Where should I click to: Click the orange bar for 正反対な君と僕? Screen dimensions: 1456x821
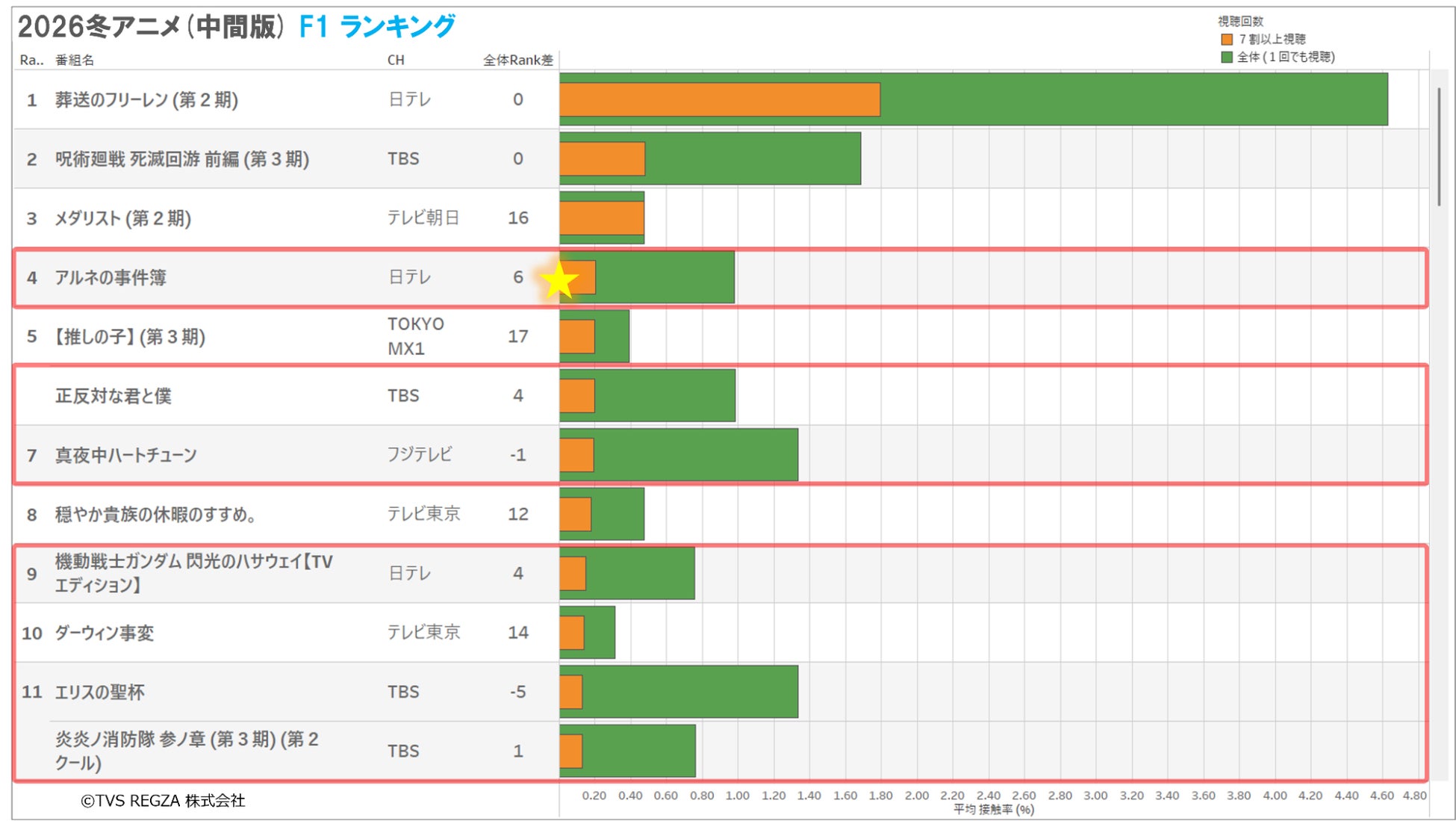(577, 396)
